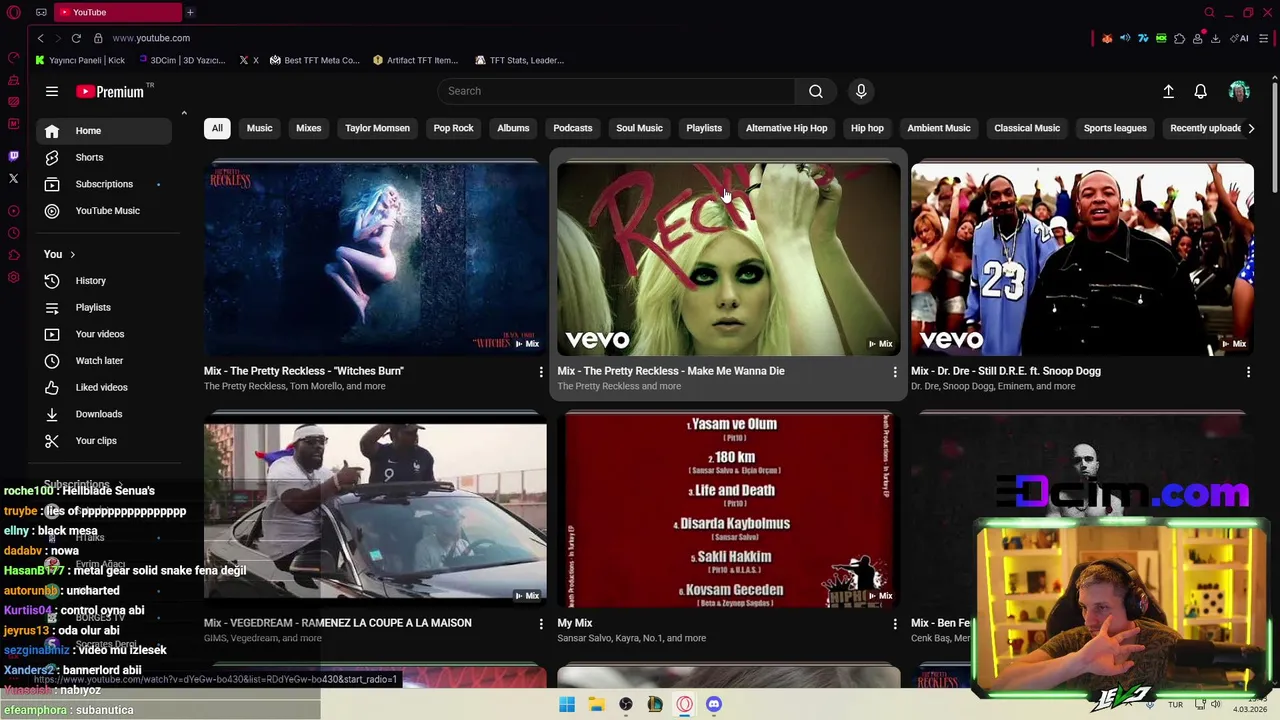Open Windows Start from the taskbar
The width and height of the screenshot is (1280, 720).
click(x=567, y=704)
